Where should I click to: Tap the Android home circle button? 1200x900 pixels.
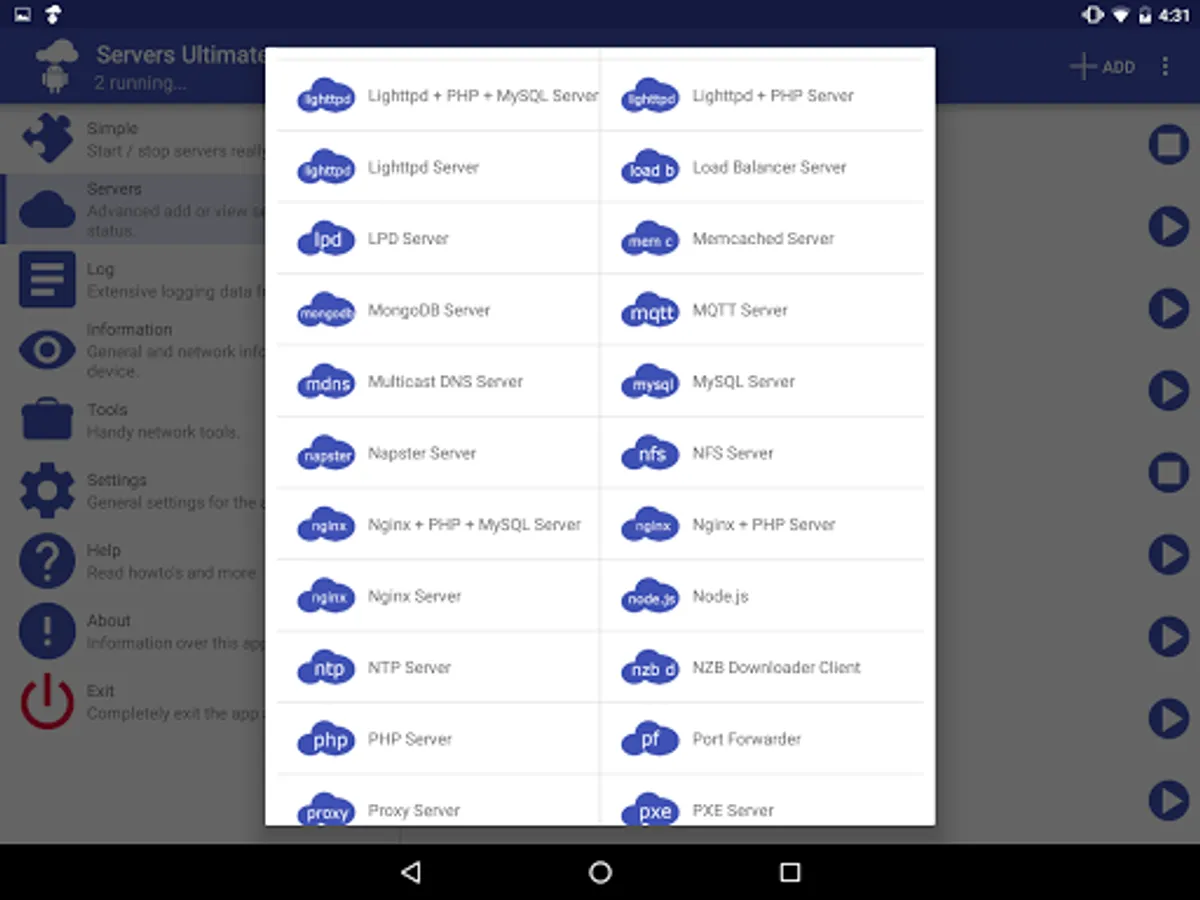(x=600, y=872)
